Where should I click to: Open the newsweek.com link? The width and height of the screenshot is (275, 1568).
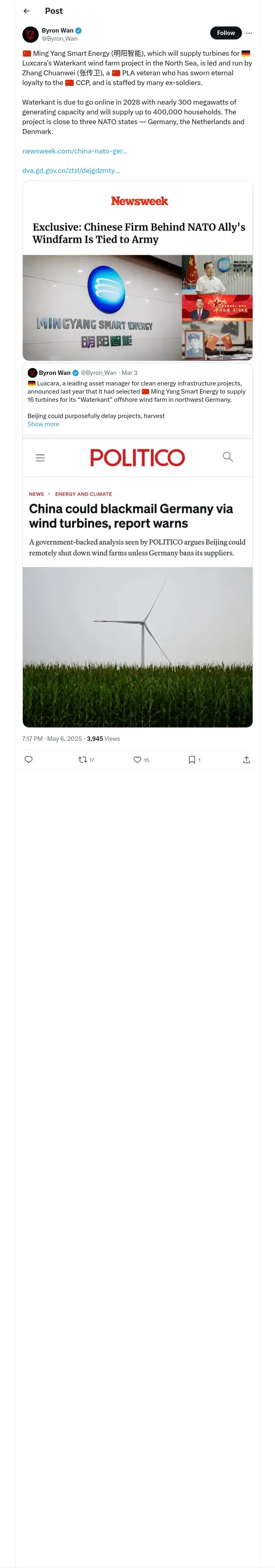(x=75, y=151)
